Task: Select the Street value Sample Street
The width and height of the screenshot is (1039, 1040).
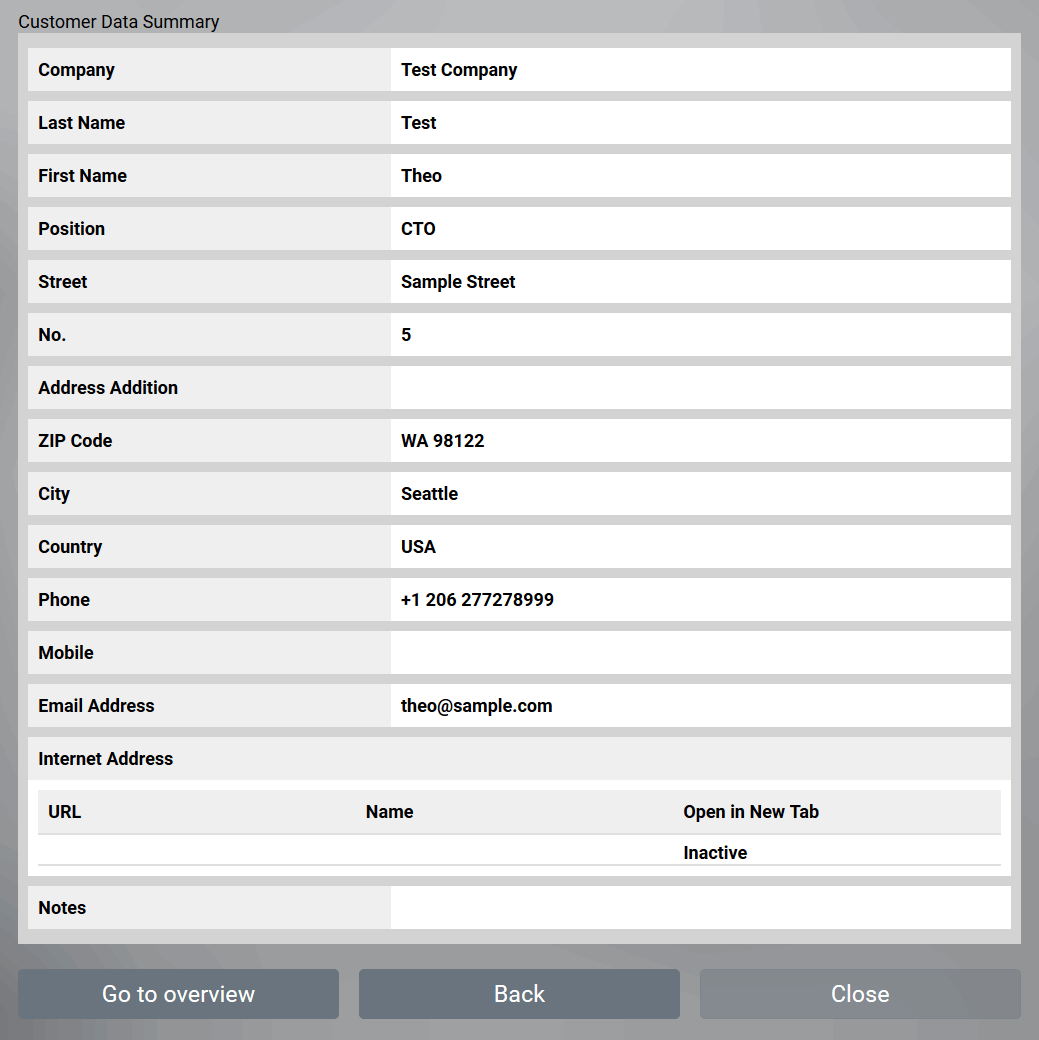Action: 700,281
